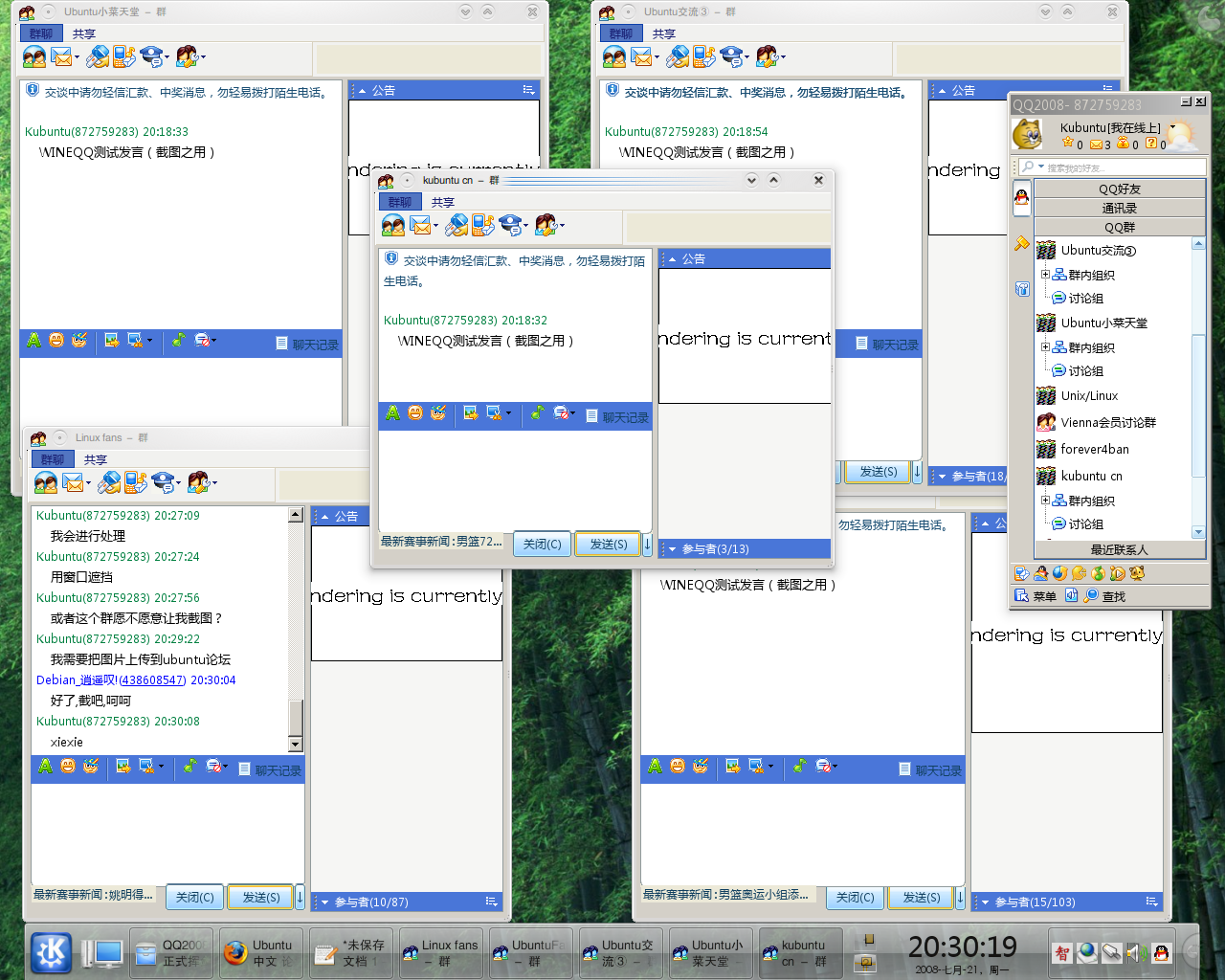Click group members icon in Ubuntu小菜天堂 toolbar
Viewport: 1225px width, 980px height.
(x=34, y=57)
